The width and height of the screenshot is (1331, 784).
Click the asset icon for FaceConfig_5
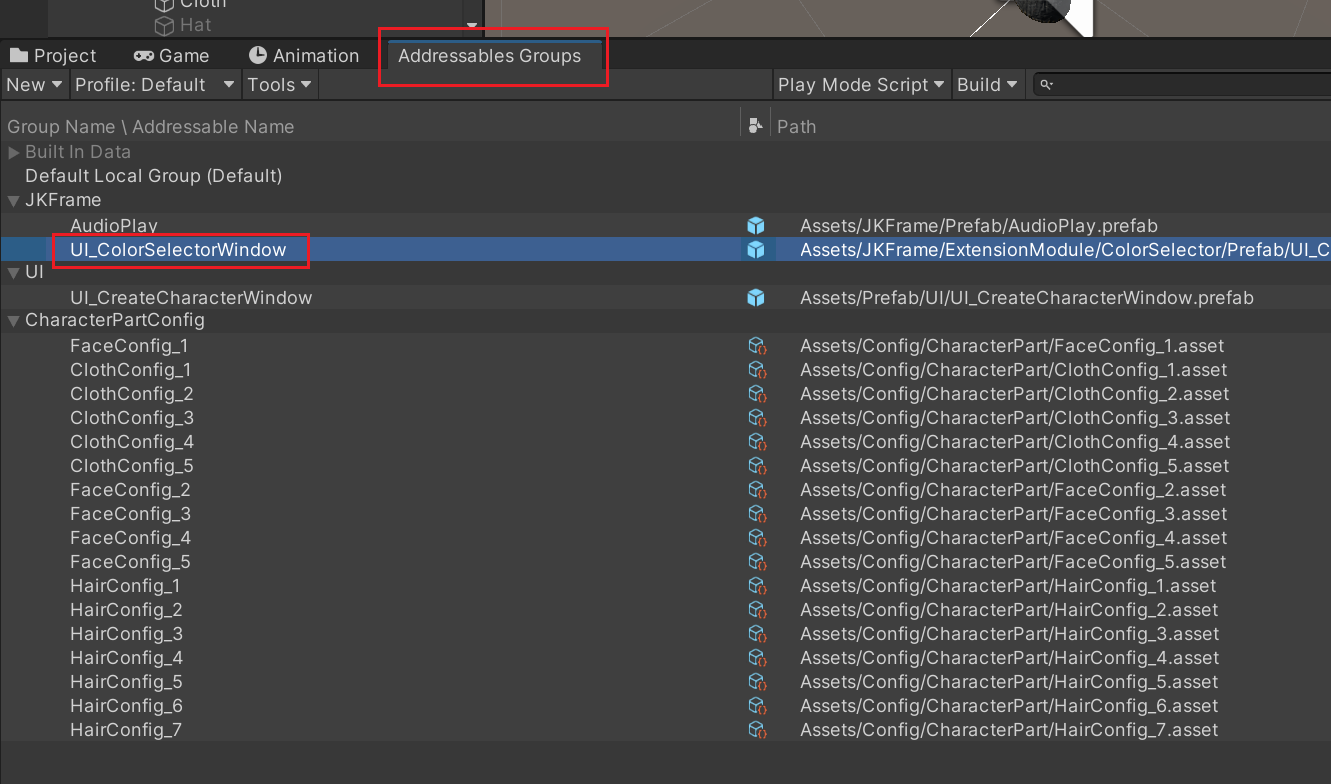point(756,562)
